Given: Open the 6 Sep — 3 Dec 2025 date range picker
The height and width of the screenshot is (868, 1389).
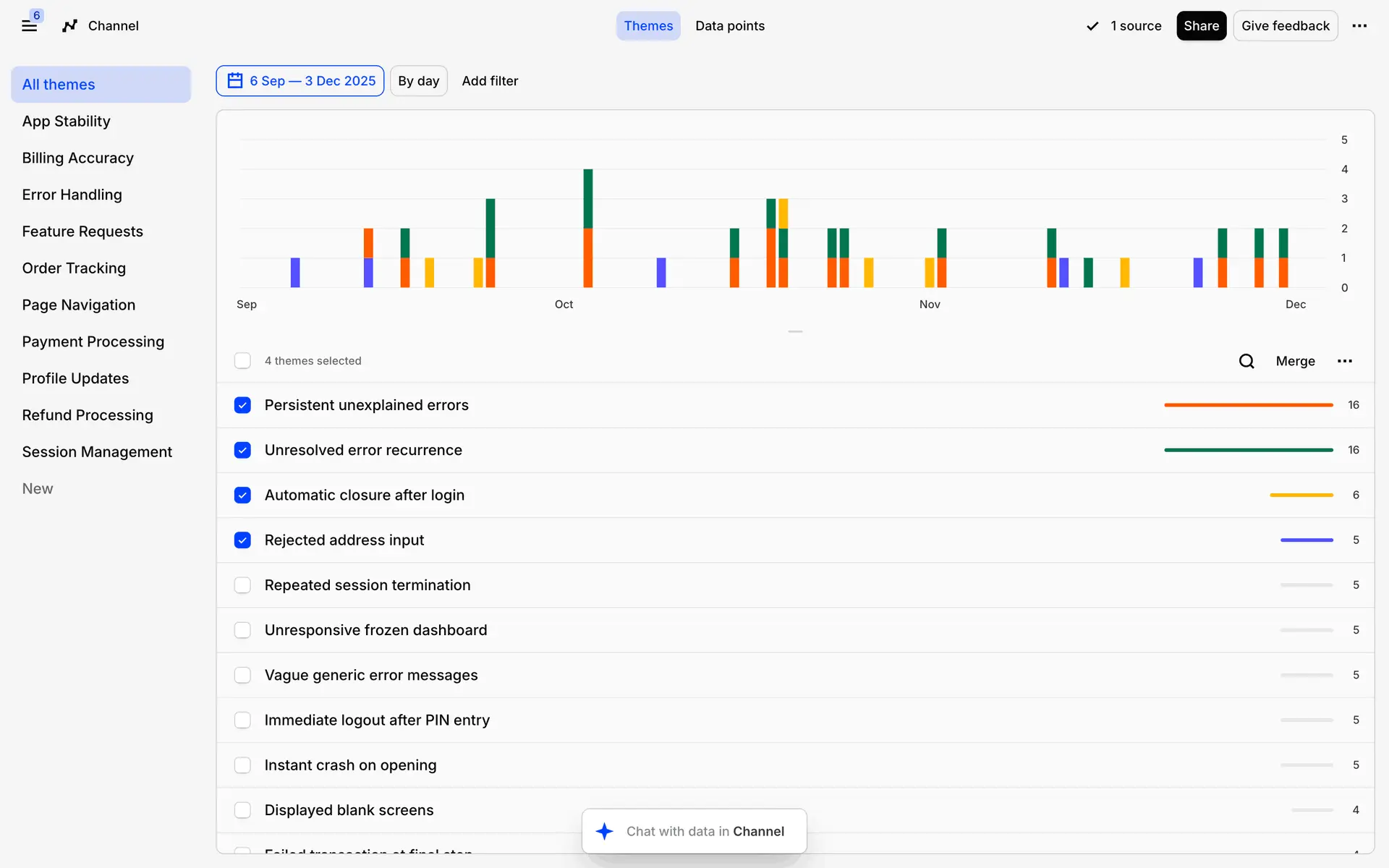Looking at the screenshot, I should point(312,81).
